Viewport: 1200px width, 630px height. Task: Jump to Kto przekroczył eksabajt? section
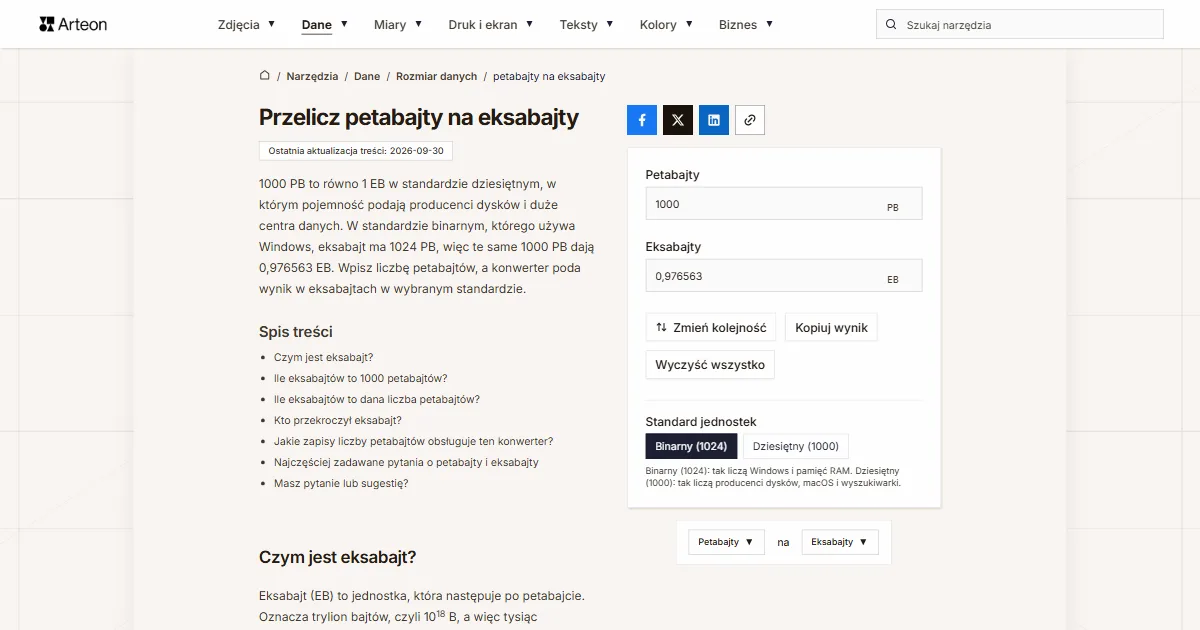point(338,420)
